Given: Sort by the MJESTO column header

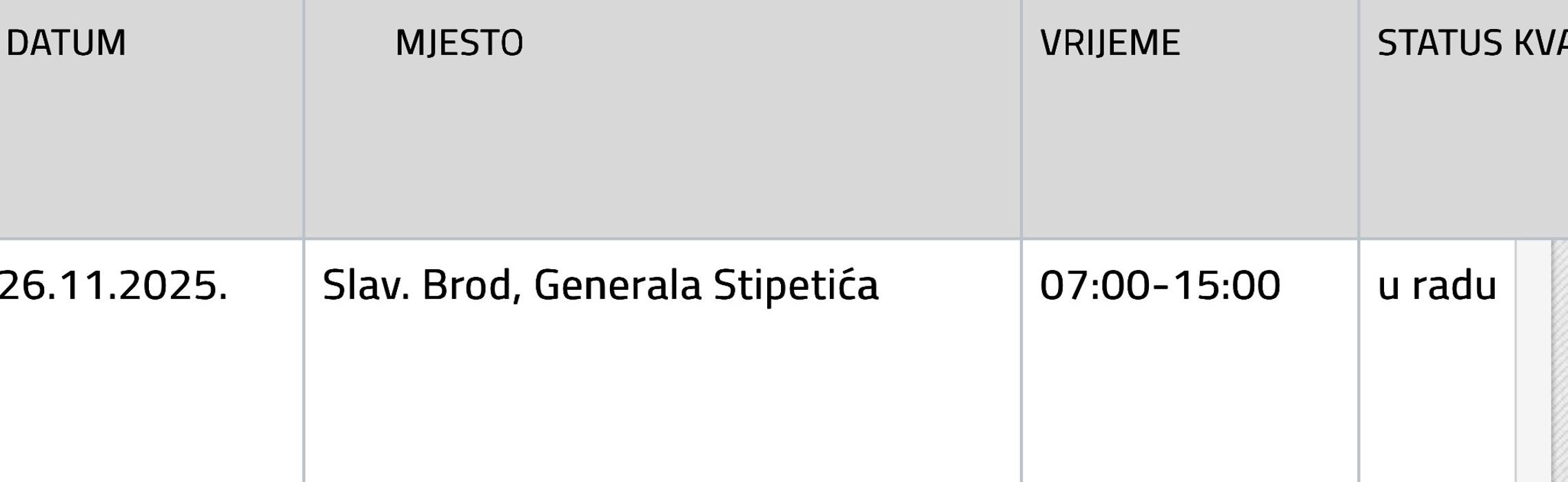Looking at the screenshot, I should tap(459, 43).
